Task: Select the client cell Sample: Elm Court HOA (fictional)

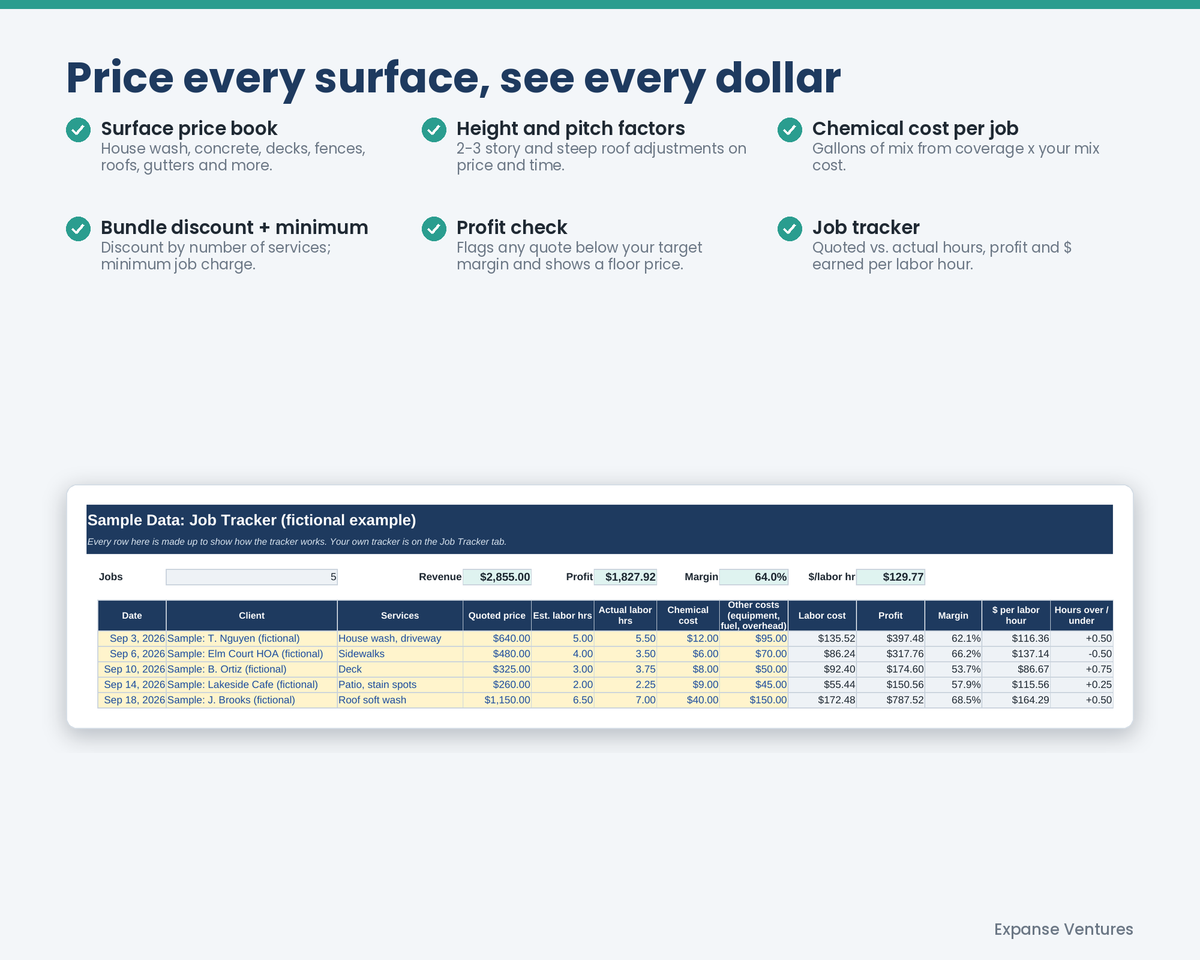Action: [x=252, y=654]
